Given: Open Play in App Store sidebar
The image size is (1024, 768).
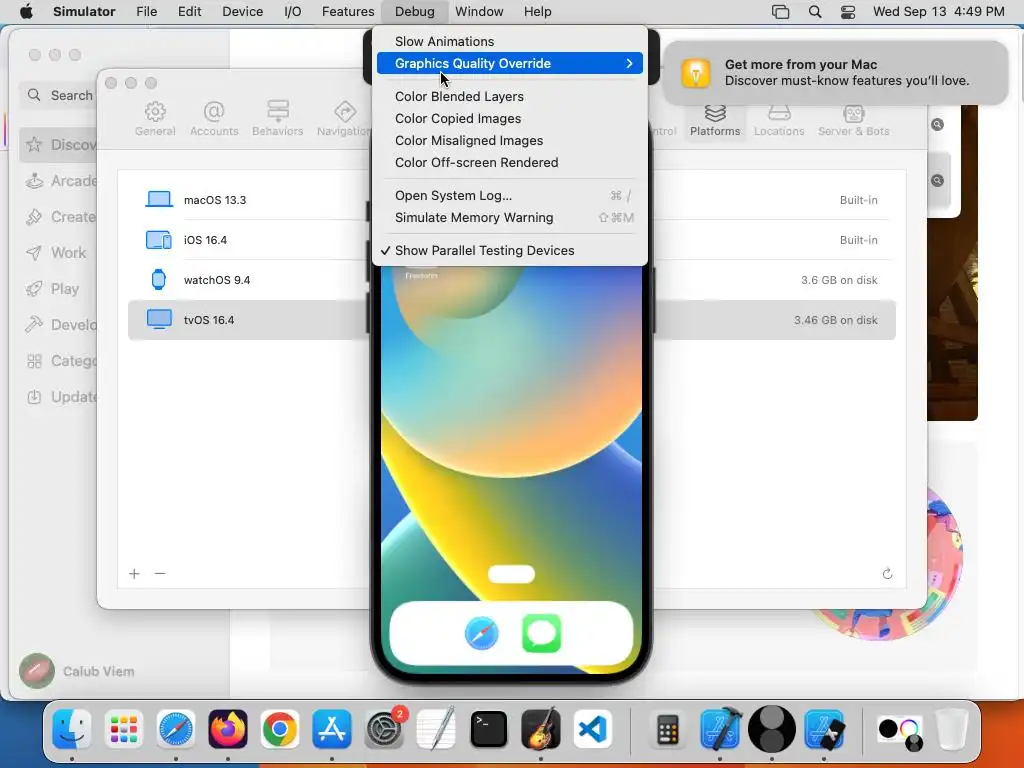Looking at the screenshot, I should (52, 289).
